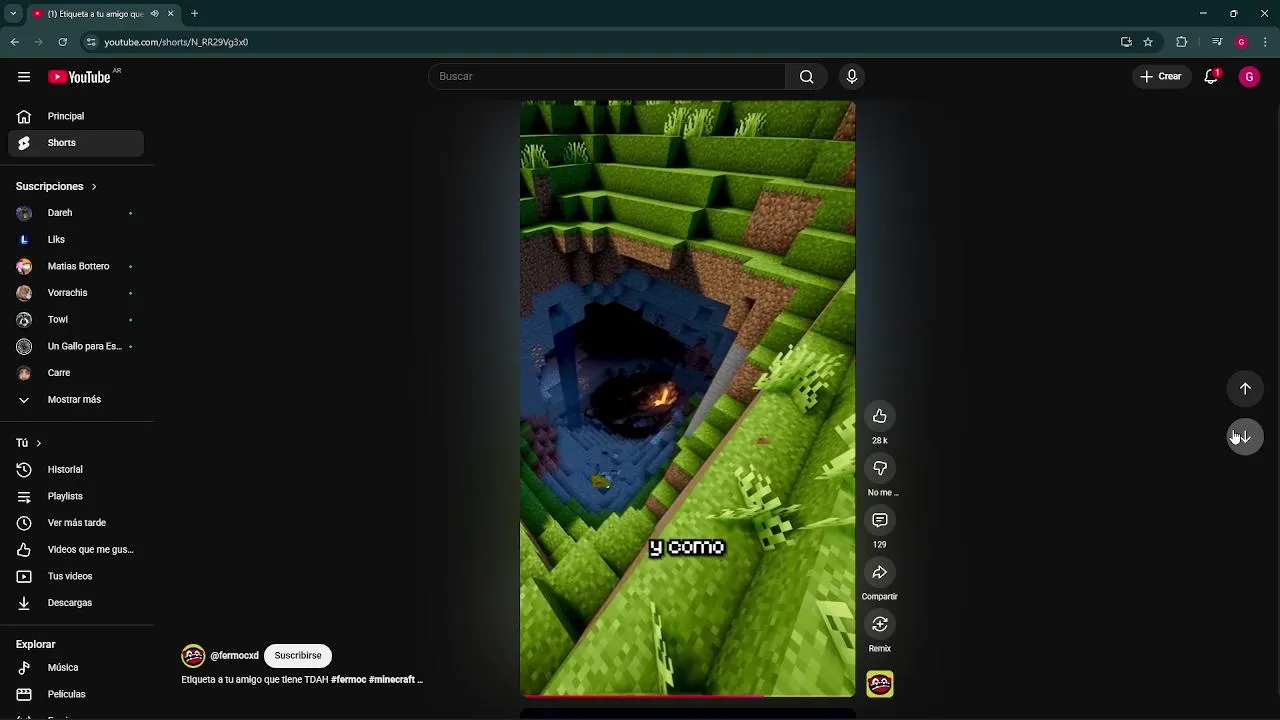1280x720 pixels.
Task: Mute the tab audio speaker icon
Action: click(154, 14)
